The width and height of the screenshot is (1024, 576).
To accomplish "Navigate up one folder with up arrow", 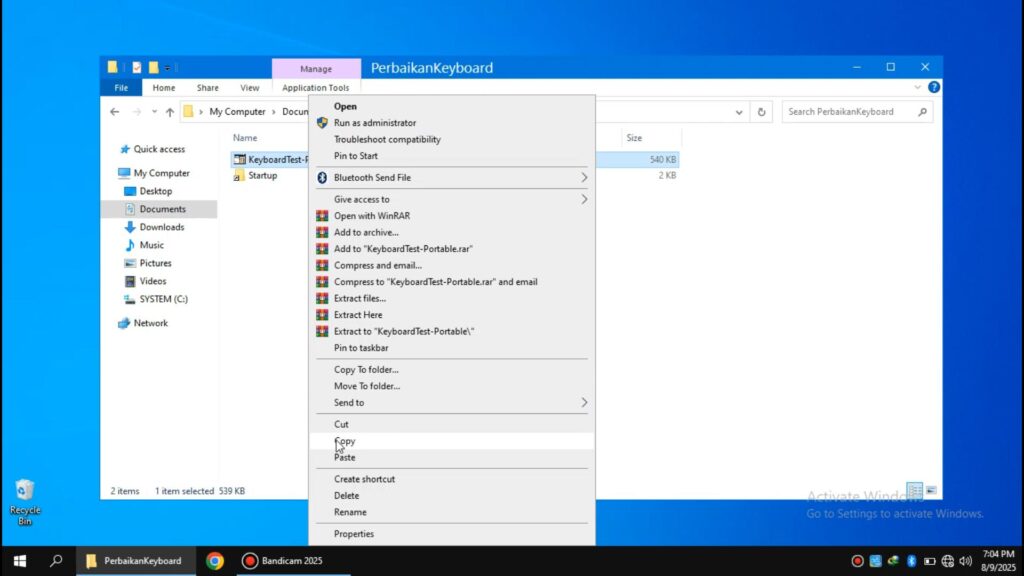I will tap(170, 112).
